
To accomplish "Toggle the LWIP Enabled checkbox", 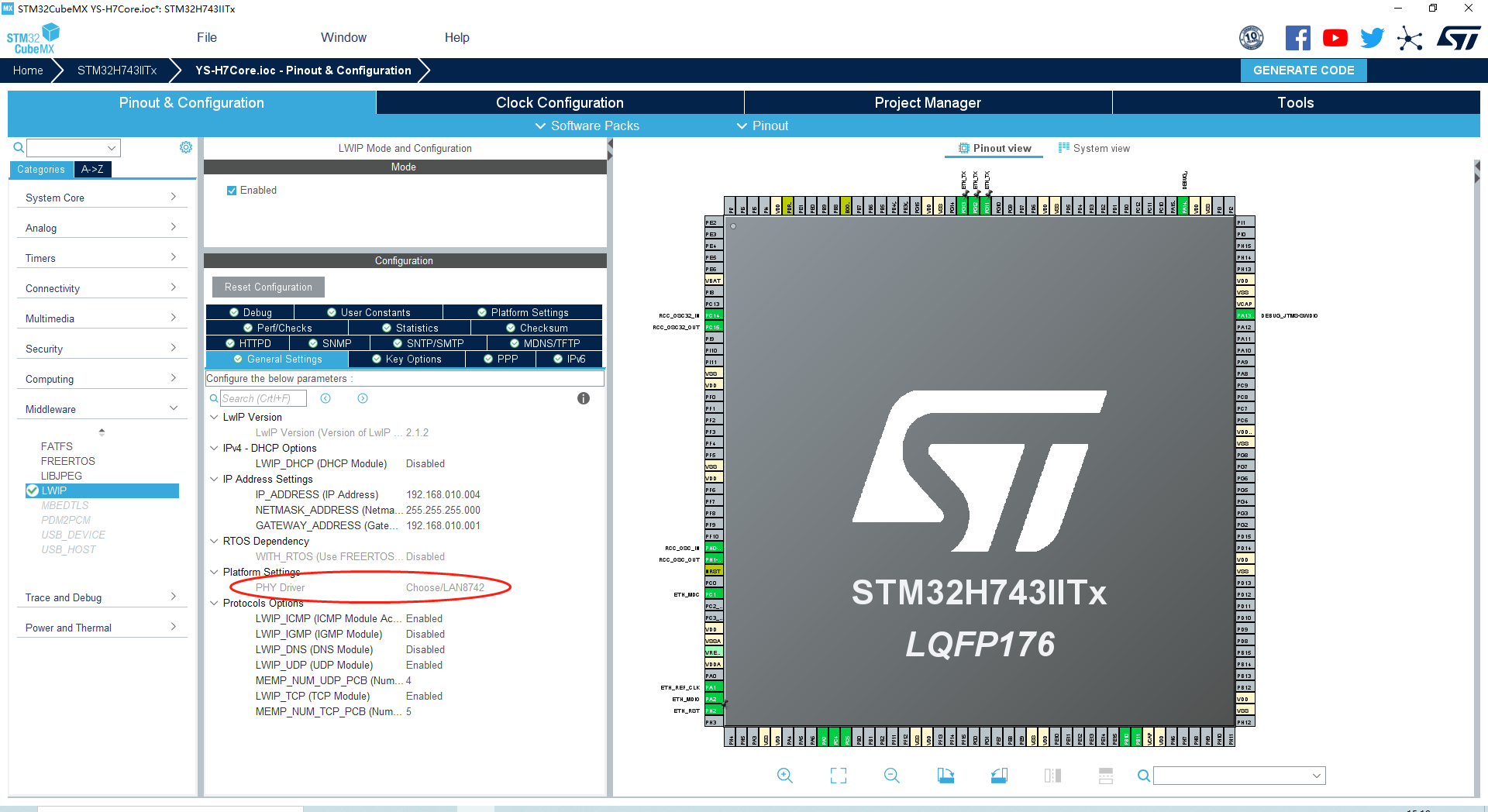I will (x=232, y=191).
